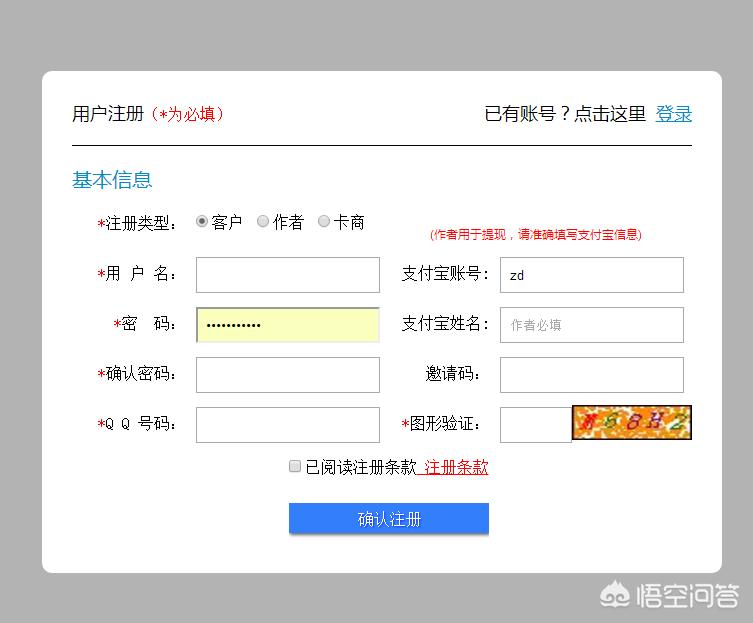Click the 登录 link at top right
The height and width of the screenshot is (623, 753).
click(x=674, y=114)
